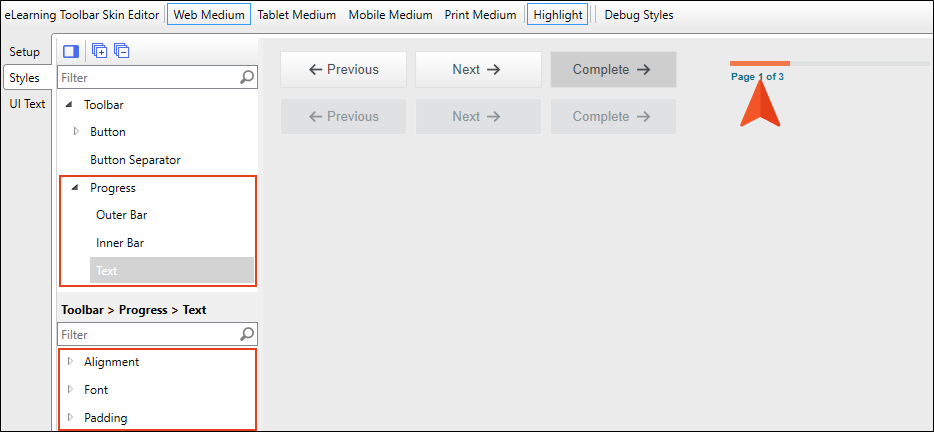Image resolution: width=934 pixels, height=432 pixels.
Task: Enable Debug Styles
Action: pyautogui.click(x=639, y=15)
